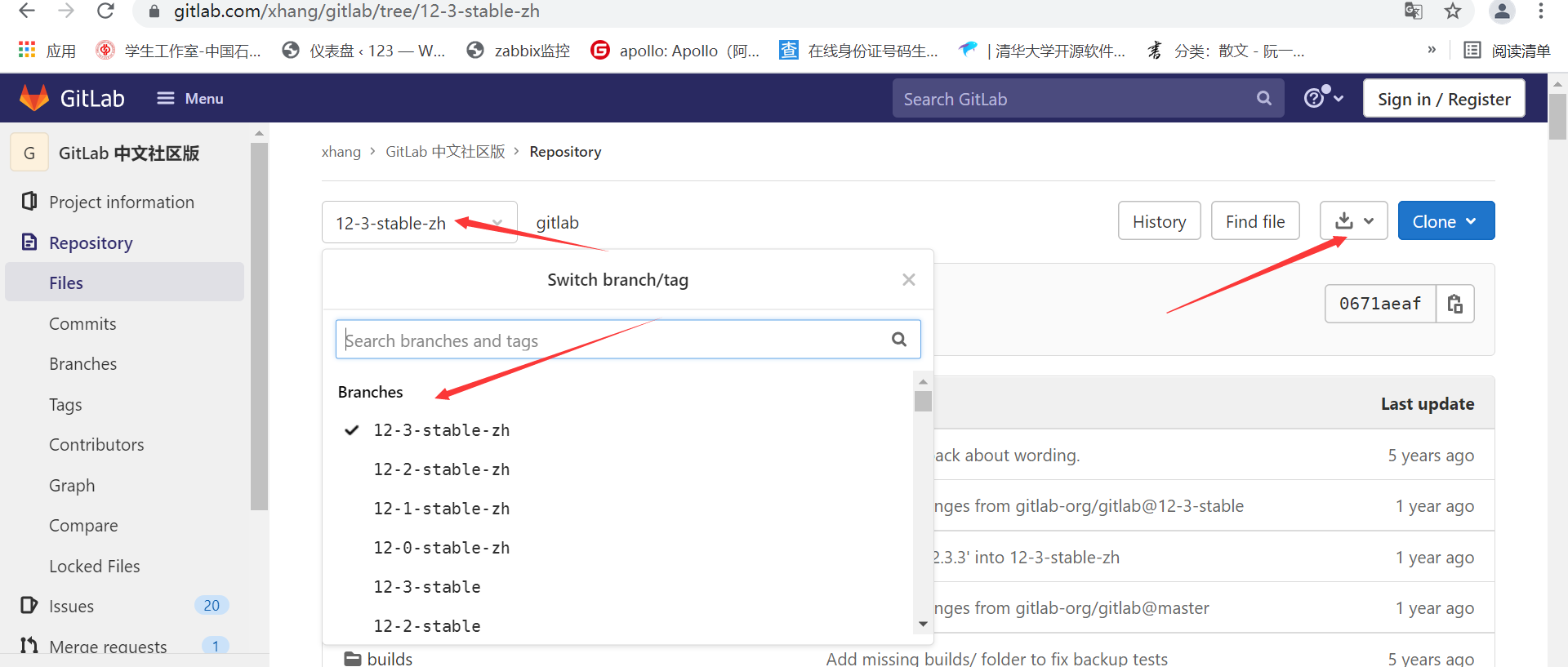
Task: Close the Switch branch/tag popup
Action: [x=908, y=279]
